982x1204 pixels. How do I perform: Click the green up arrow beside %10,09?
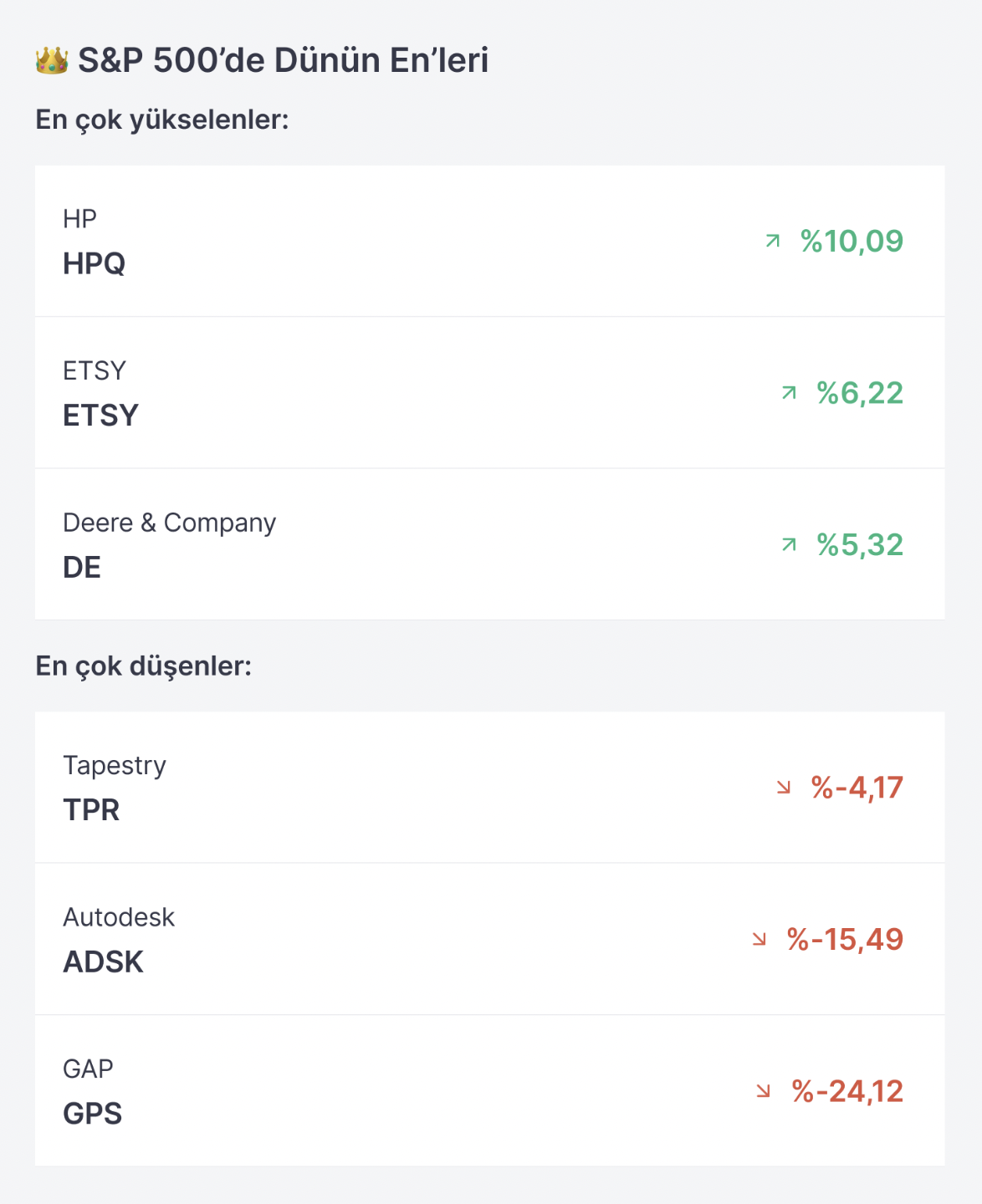(x=773, y=241)
